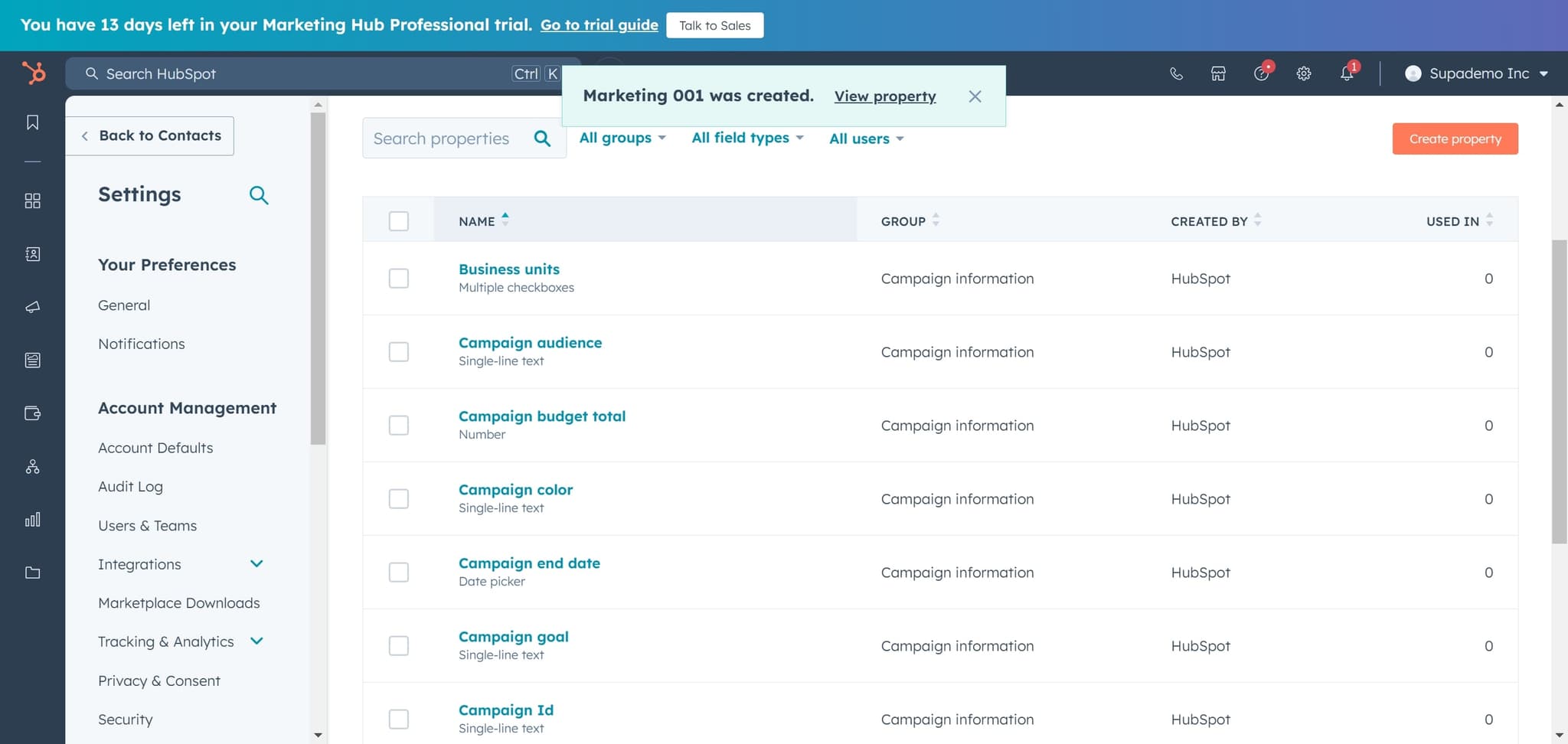
Task: Go to Notifications preferences
Action: point(142,344)
